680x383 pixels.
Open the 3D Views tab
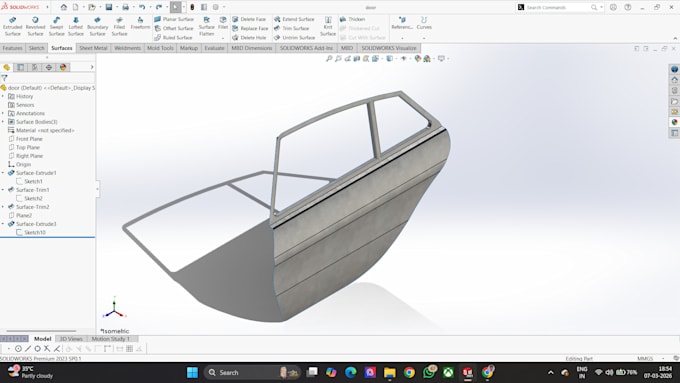click(x=71, y=339)
